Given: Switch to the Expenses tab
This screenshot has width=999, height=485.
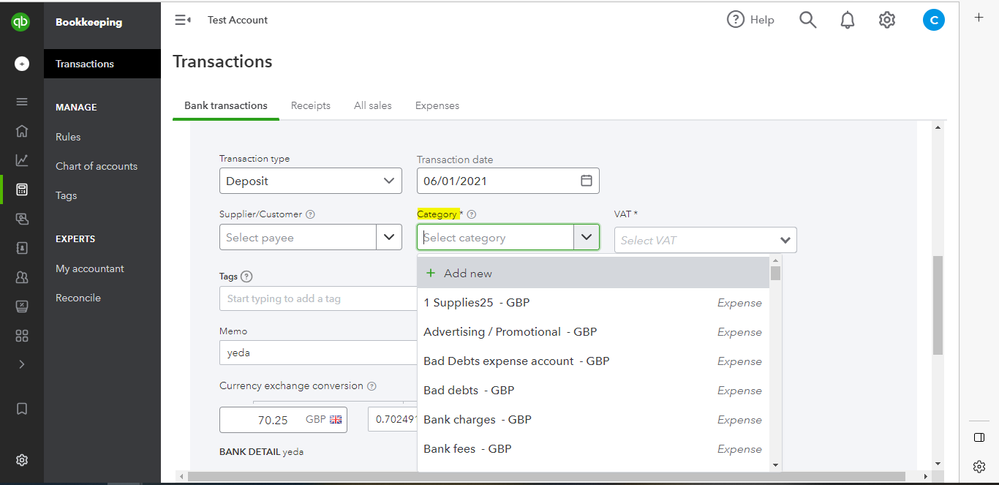Looking at the screenshot, I should [437, 106].
